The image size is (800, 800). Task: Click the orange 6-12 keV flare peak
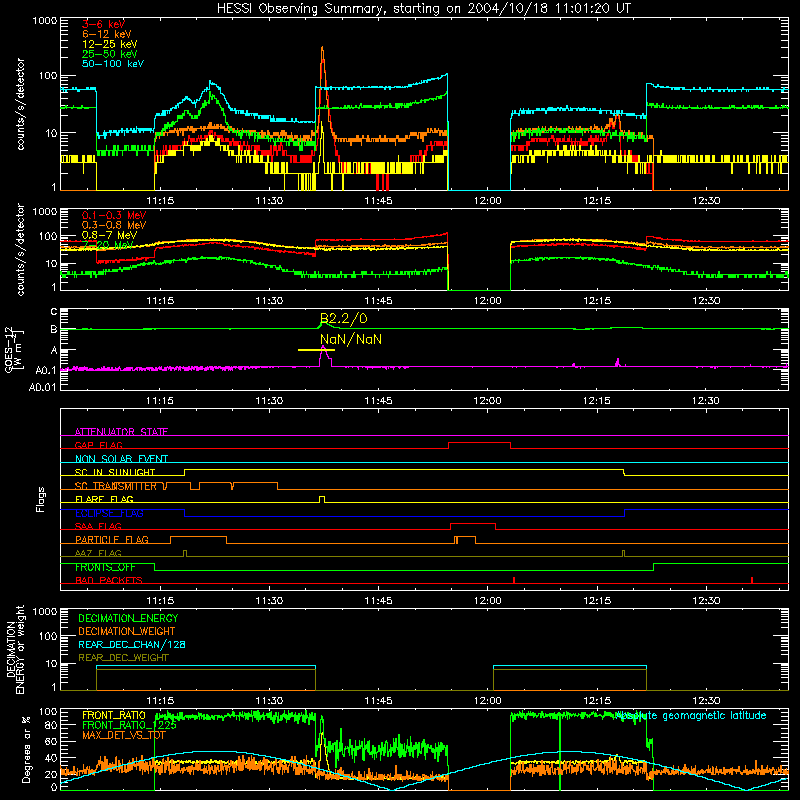click(322, 48)
